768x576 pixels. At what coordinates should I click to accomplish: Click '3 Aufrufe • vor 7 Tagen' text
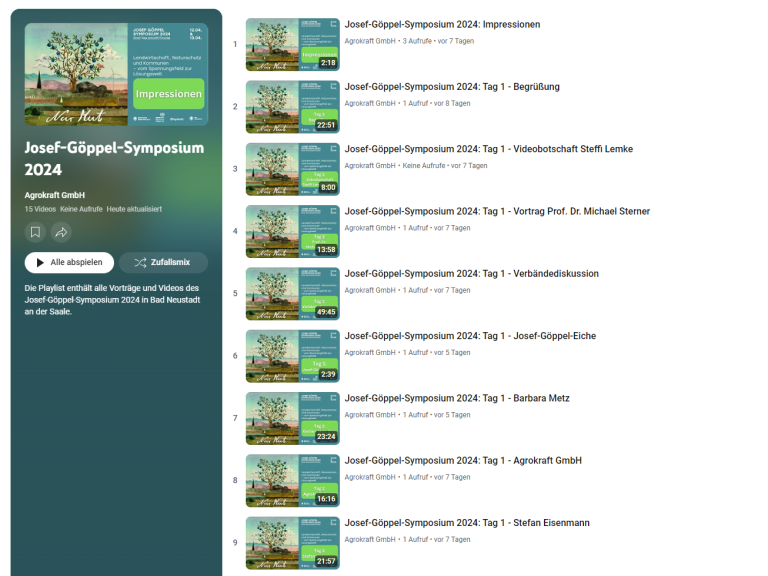tap(438, 41)
